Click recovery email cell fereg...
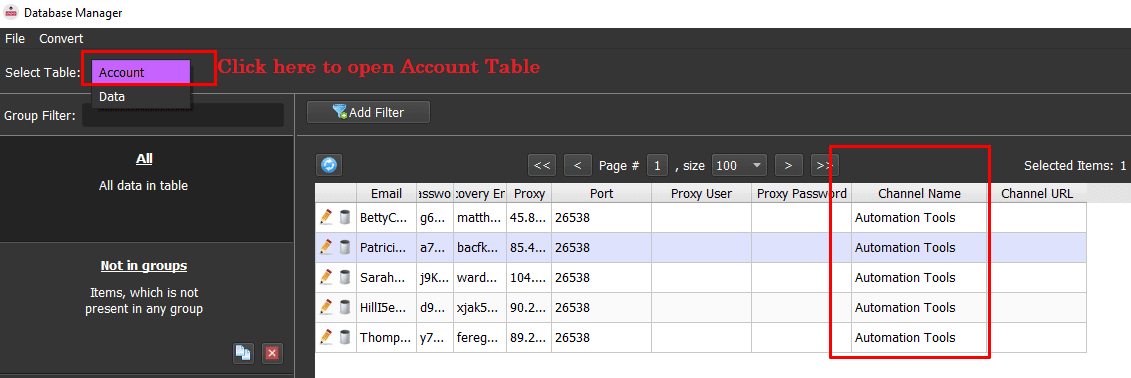The height and width of the screenshot is (378, 1131). point(480,337)
